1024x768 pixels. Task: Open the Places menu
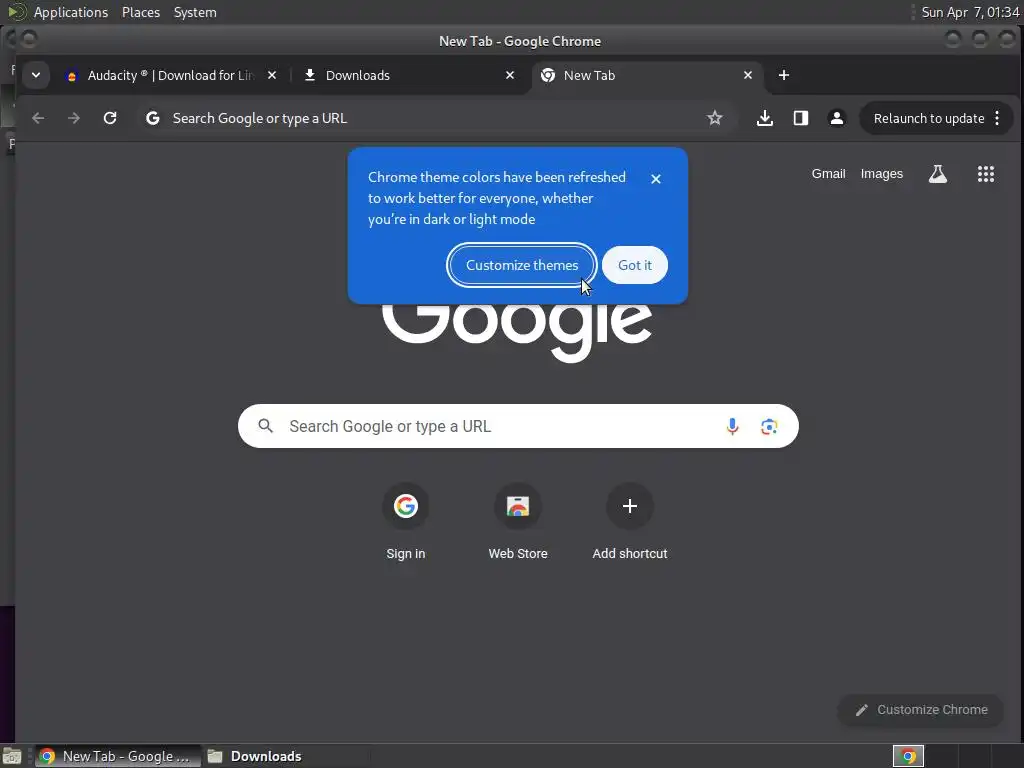[x=141, y=12]
